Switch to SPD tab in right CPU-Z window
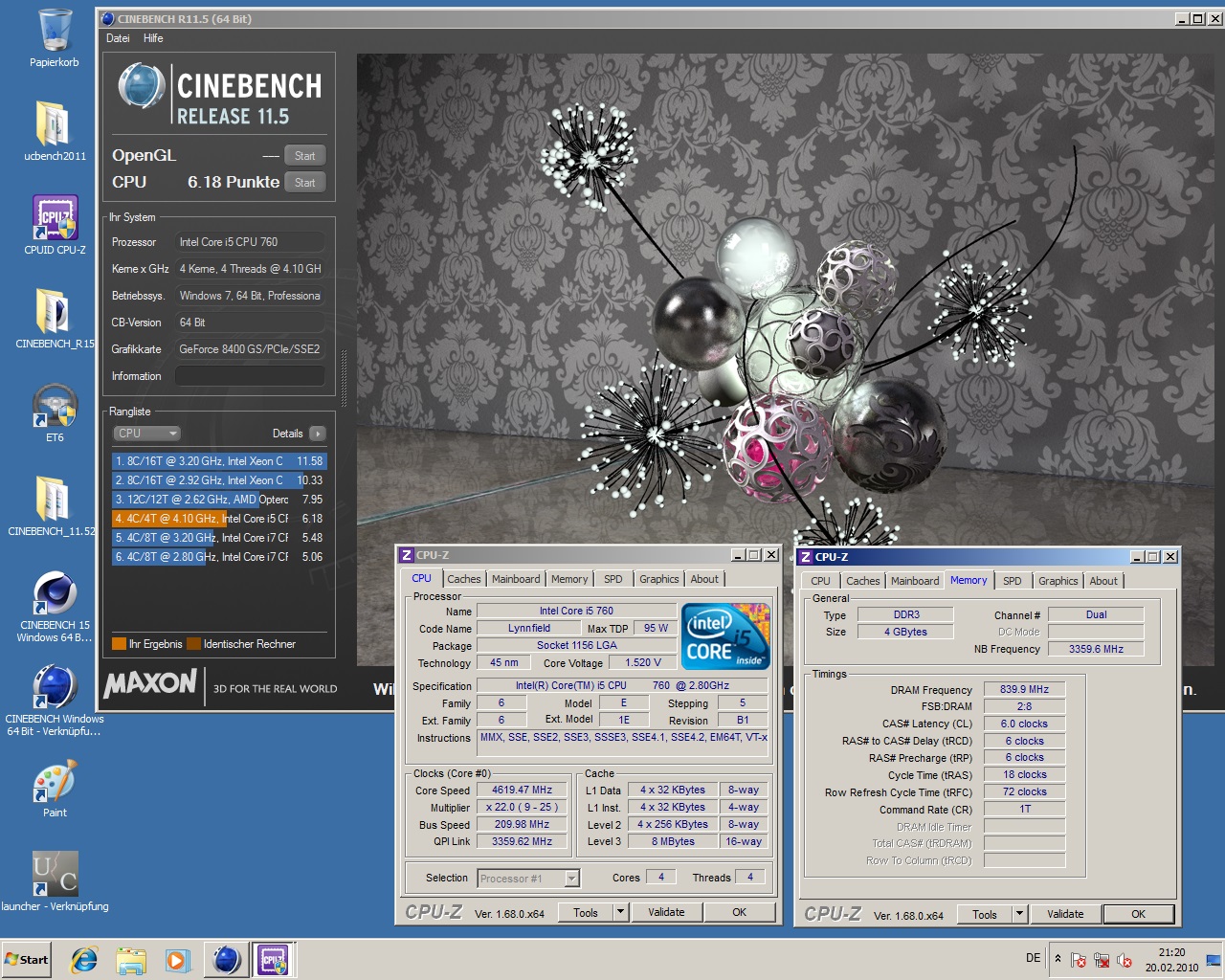 click(x=1013, y=581)
